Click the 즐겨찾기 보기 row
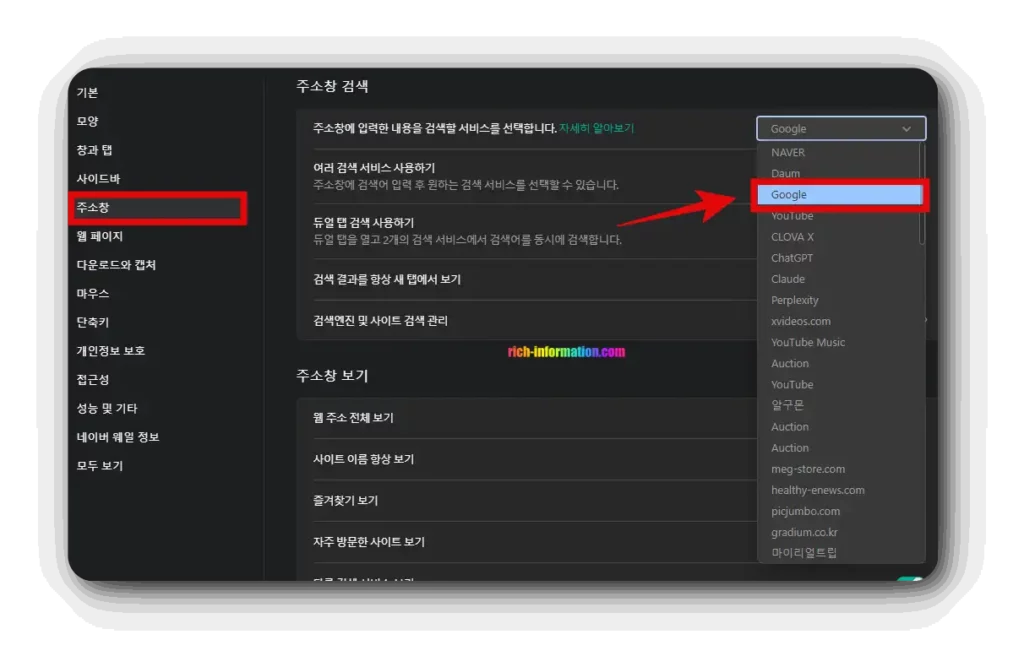Viewport: 1024px width, 667px height. 526,500
